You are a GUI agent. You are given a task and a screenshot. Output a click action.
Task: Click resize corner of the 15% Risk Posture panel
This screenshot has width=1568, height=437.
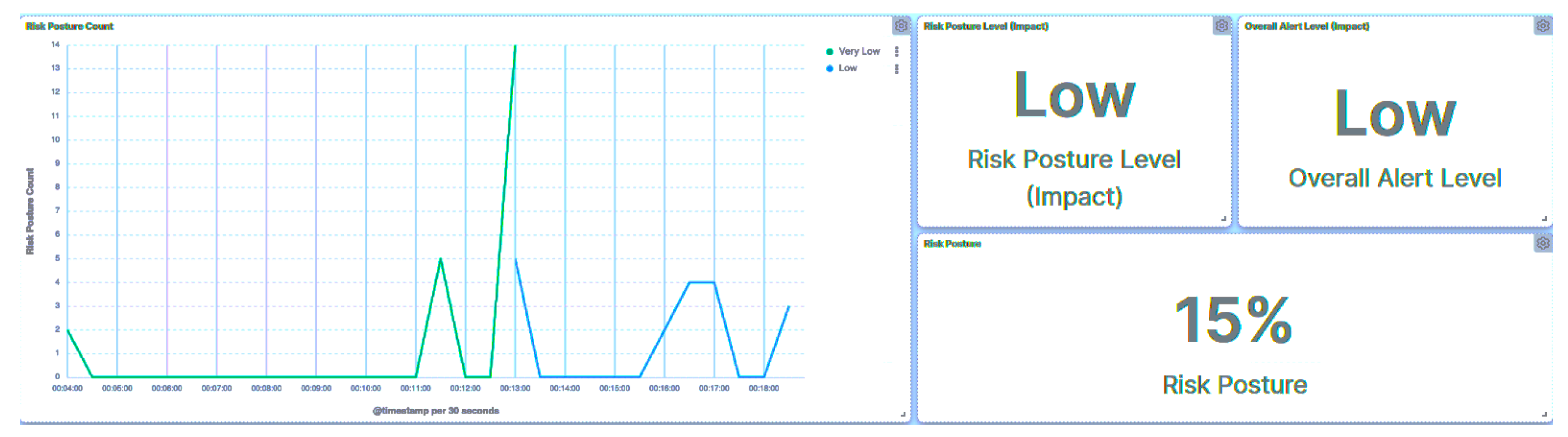coord(1544,414)
